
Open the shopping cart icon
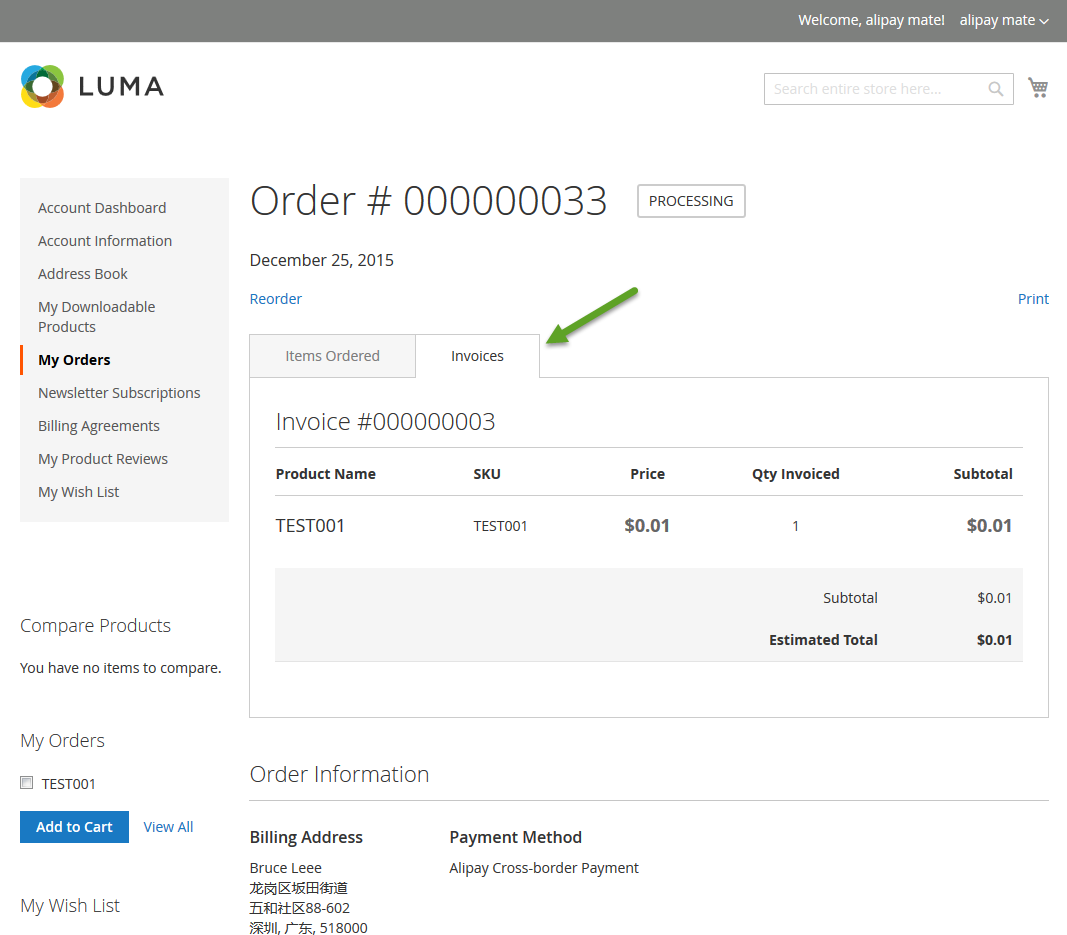coord(1038,87)
